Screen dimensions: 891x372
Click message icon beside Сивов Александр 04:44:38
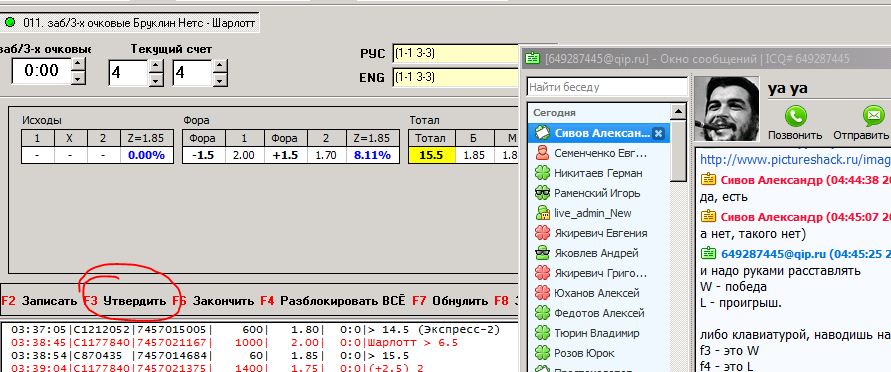pos(708,180)
